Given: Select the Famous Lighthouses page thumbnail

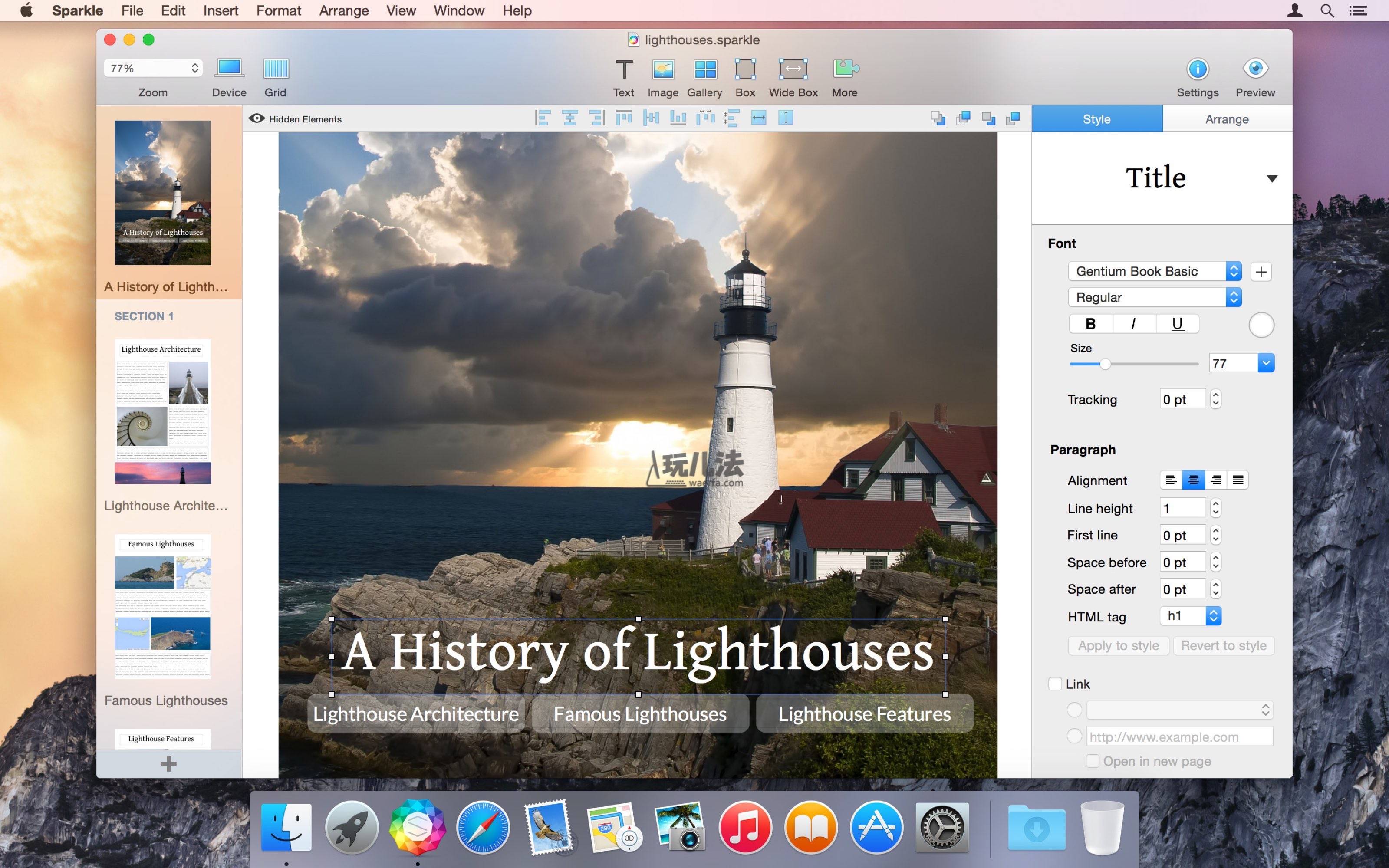Looking at the screenshot, I should [163, 606].
